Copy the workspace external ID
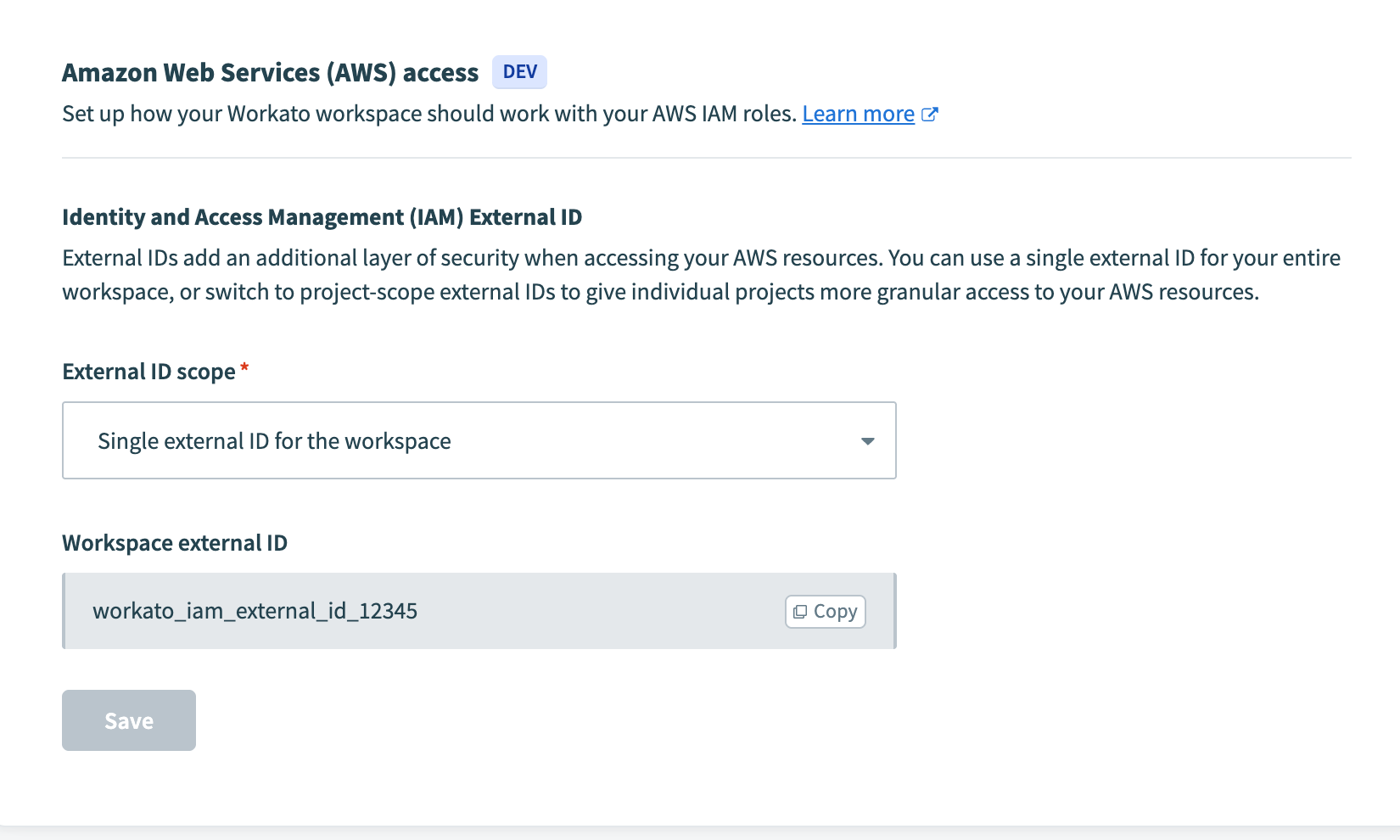Screen dimensions: 1400x840 pyautogui.click(x=826, y=612)
